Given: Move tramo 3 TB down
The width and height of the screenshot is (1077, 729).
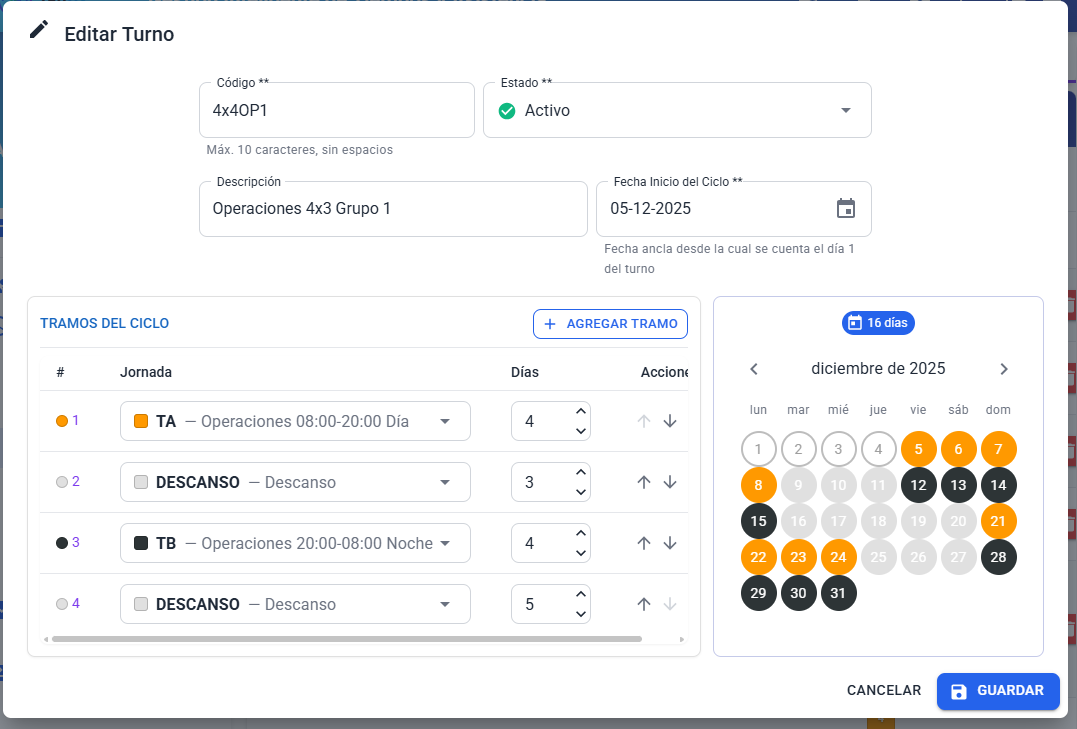Looking at the screenshot, I should 670,543.
